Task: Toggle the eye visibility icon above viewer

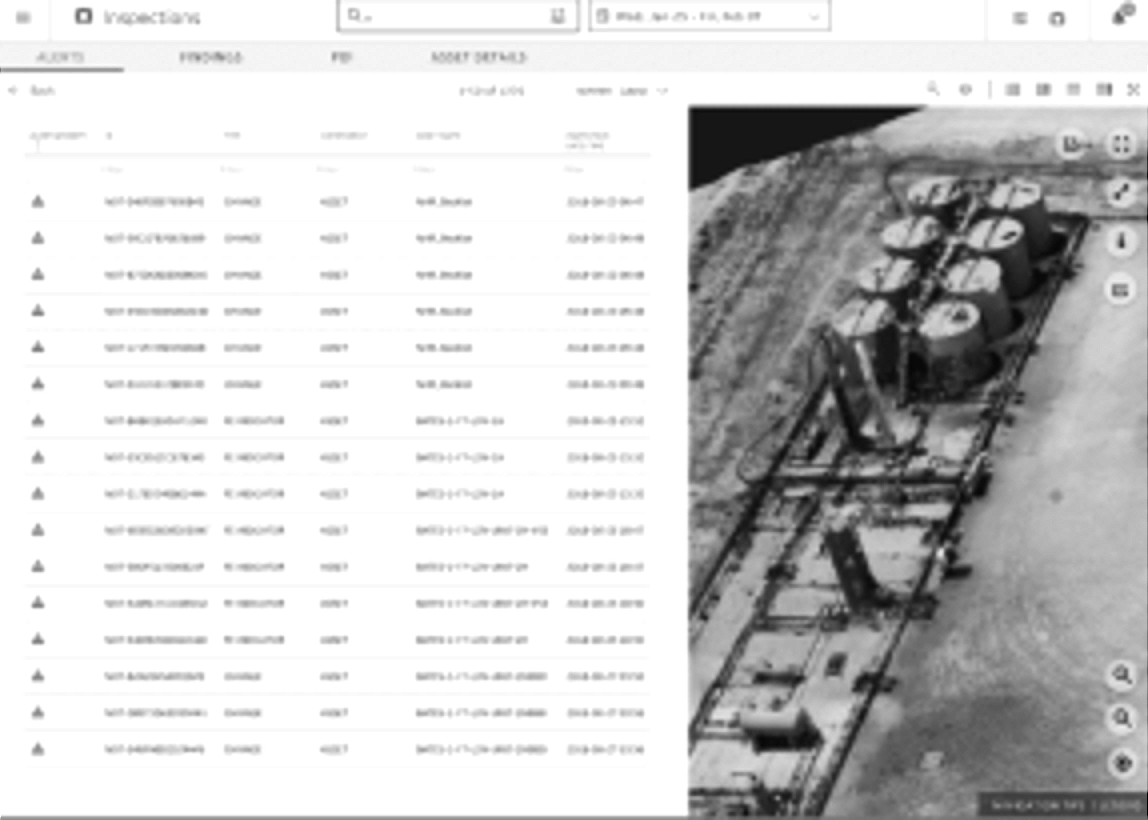Action: point(966,90)
